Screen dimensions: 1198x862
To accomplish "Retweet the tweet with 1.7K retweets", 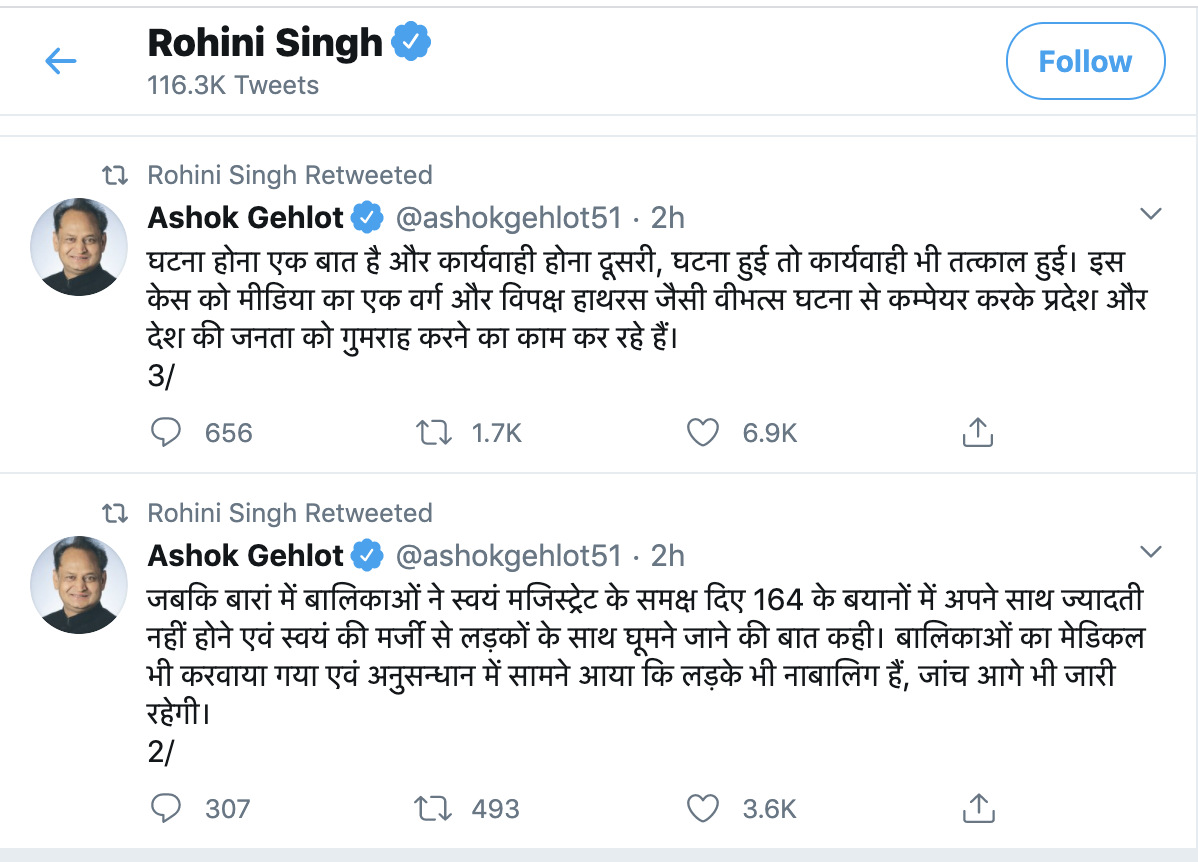I will pos(431,432).
